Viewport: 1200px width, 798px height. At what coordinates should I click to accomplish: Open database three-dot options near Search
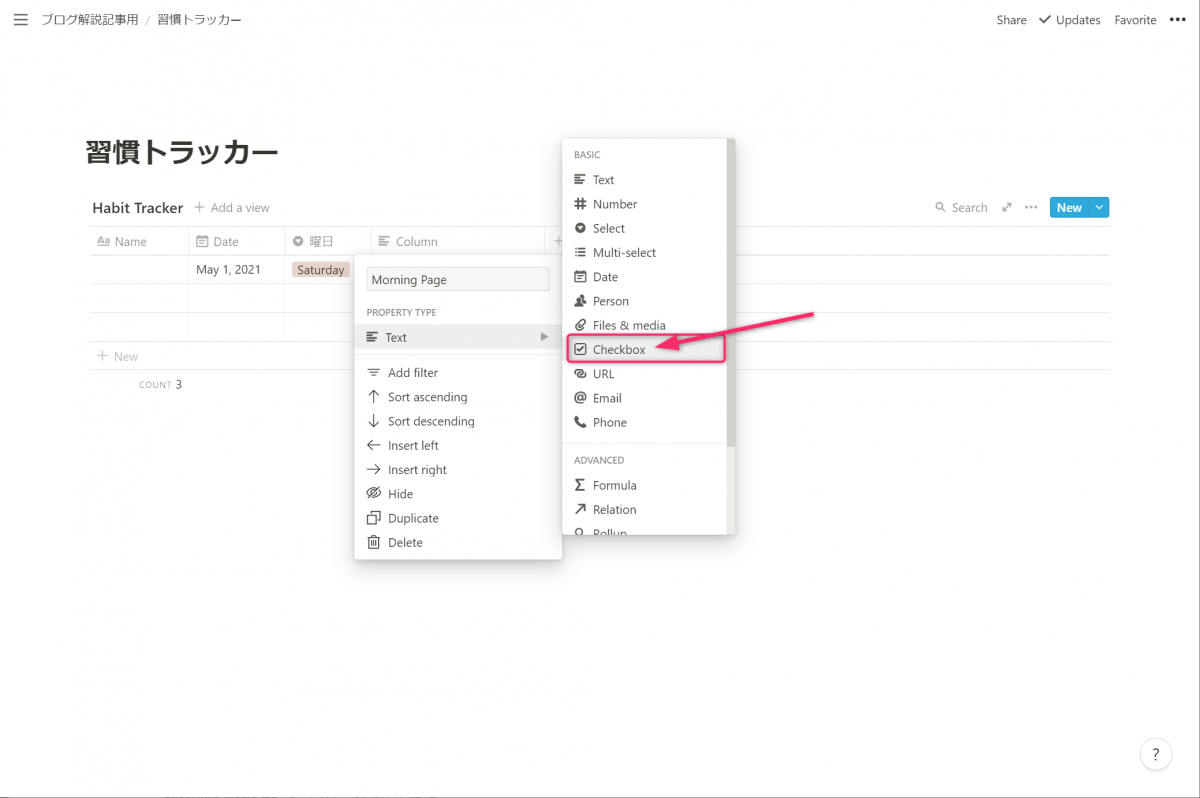click(1030, 208)
